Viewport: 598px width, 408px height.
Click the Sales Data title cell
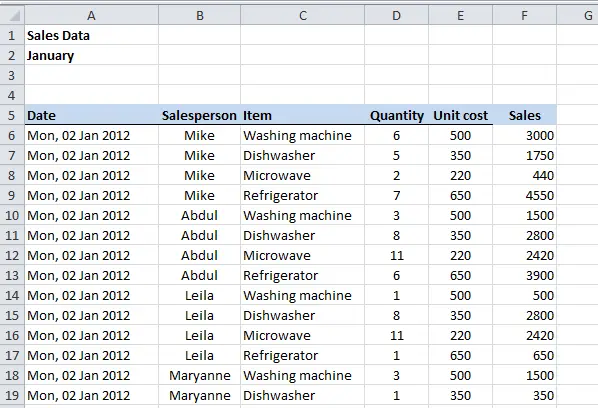(x=92, y=35)
